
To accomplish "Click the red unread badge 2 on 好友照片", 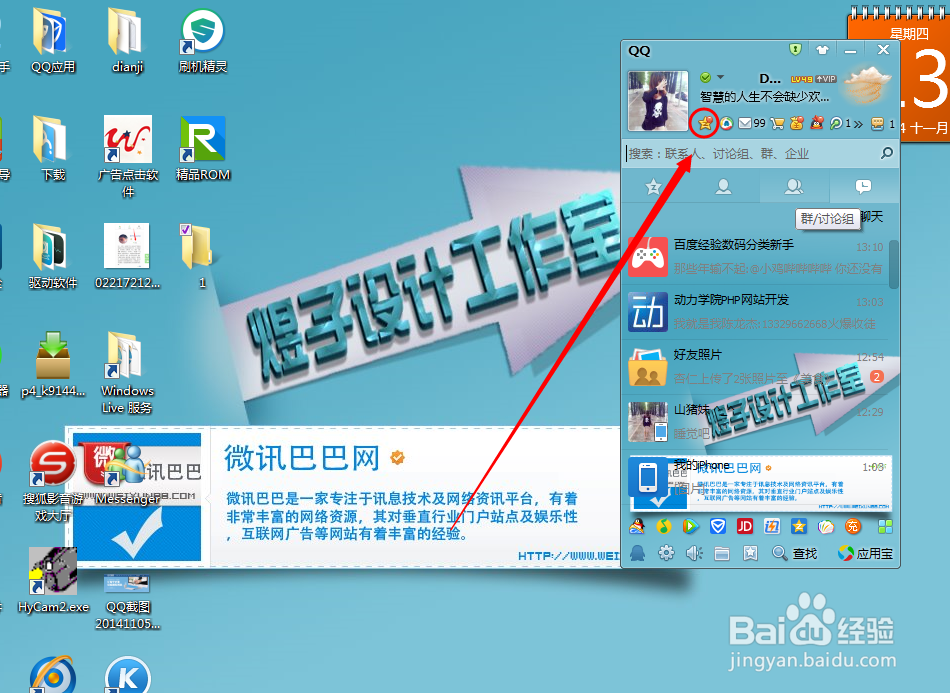I will [876, 377].
